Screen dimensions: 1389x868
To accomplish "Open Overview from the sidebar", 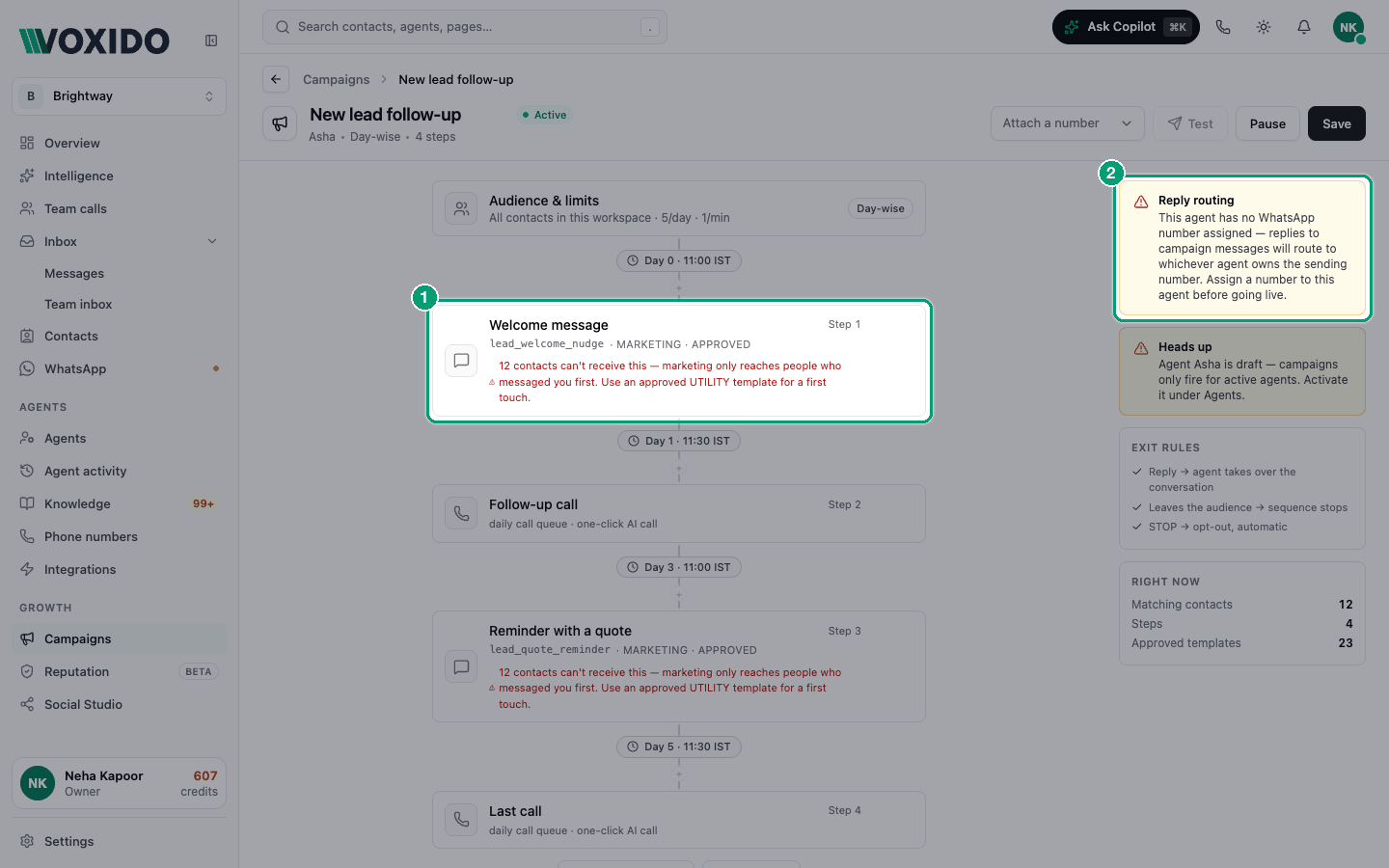I will pos(119,143).
